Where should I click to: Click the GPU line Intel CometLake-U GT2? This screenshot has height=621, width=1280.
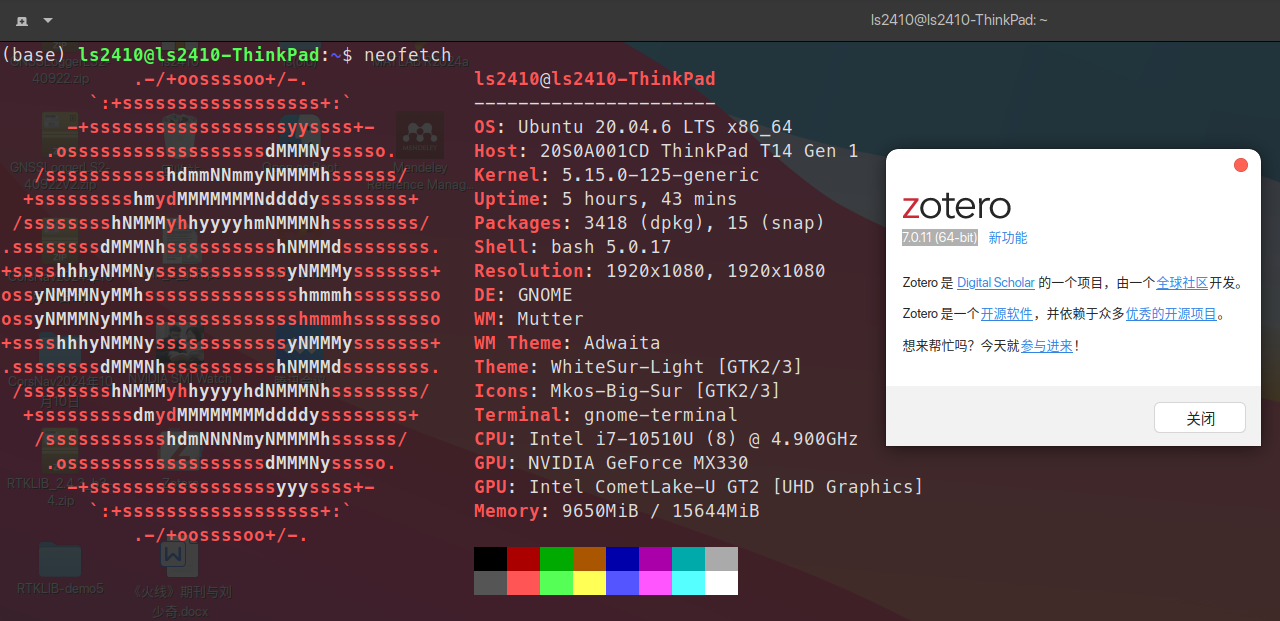tap(699, 487)
